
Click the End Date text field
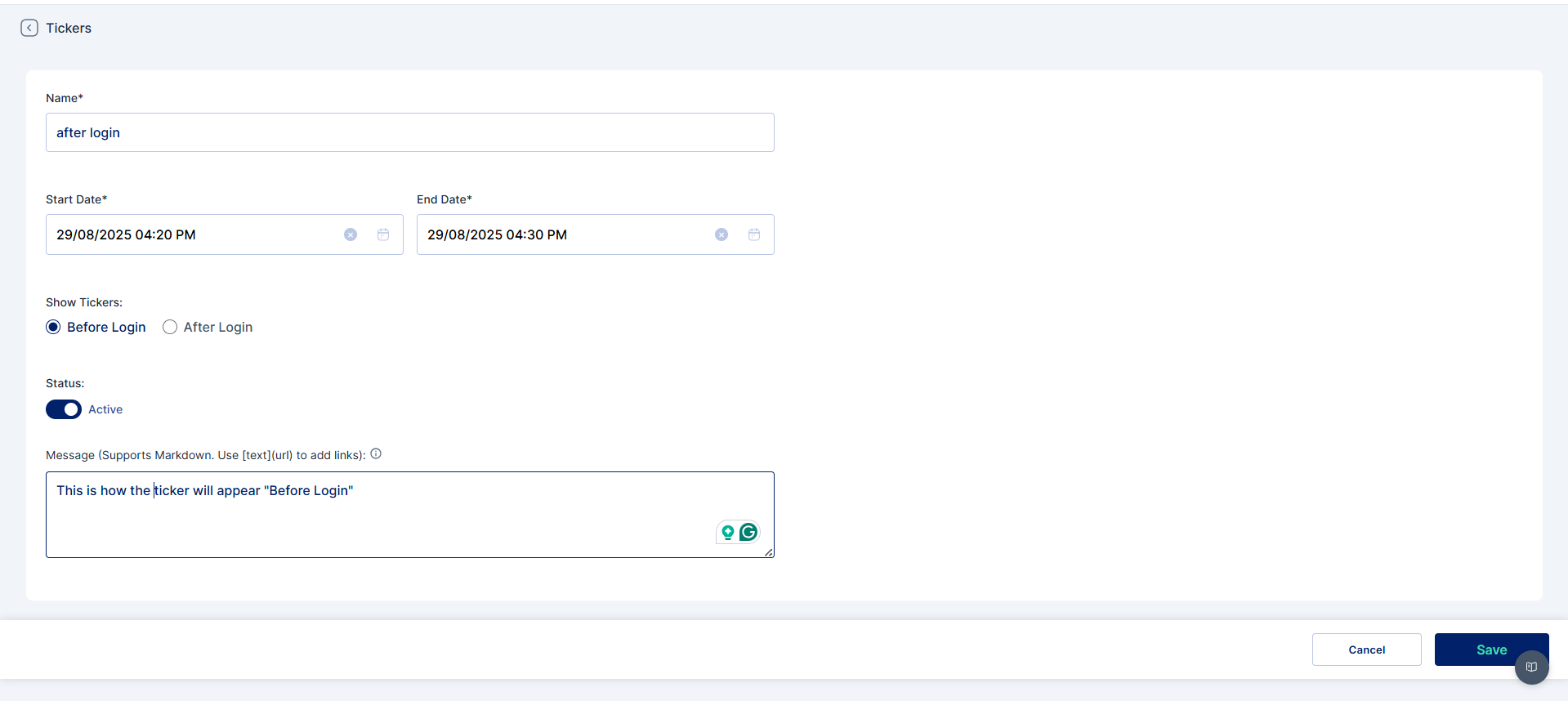pos(564,234)
